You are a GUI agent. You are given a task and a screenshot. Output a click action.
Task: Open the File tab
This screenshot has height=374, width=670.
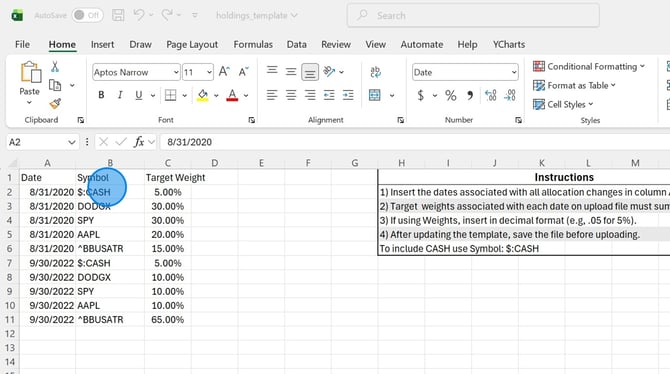click(22, 44)
